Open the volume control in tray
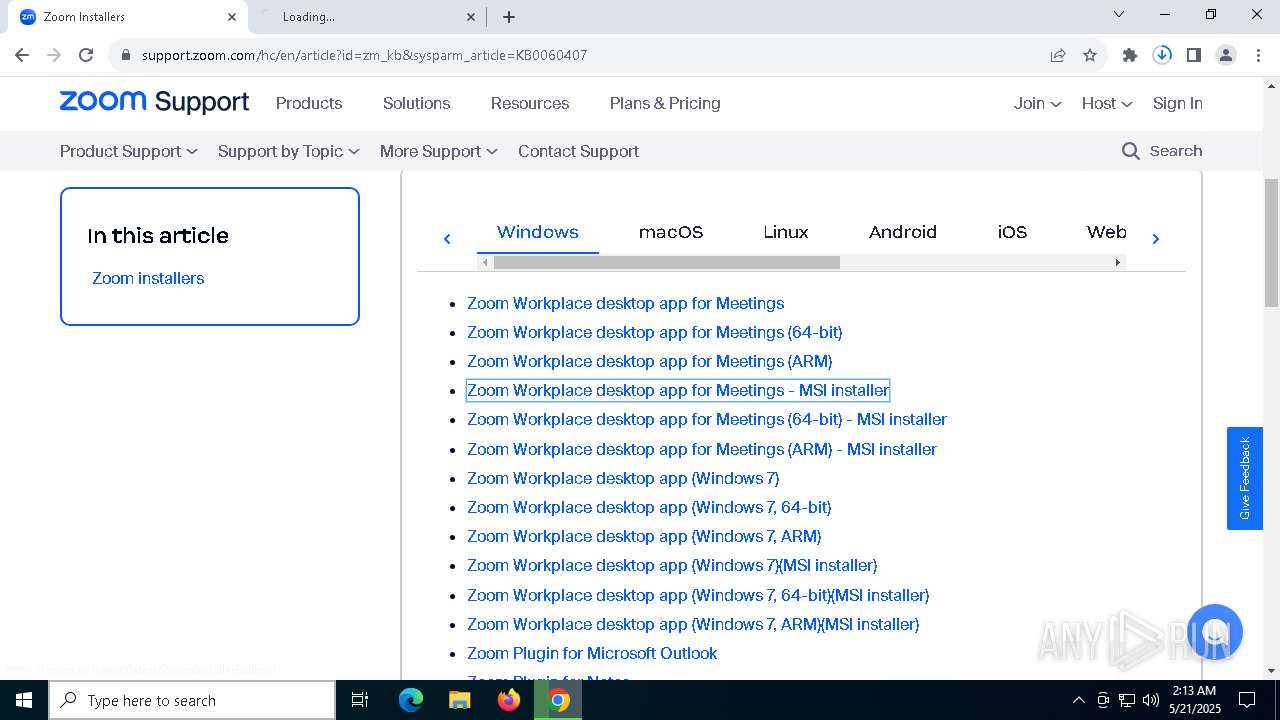Image resolution: width=1280 pixels, height=720 pixels. pos(1150,700)
